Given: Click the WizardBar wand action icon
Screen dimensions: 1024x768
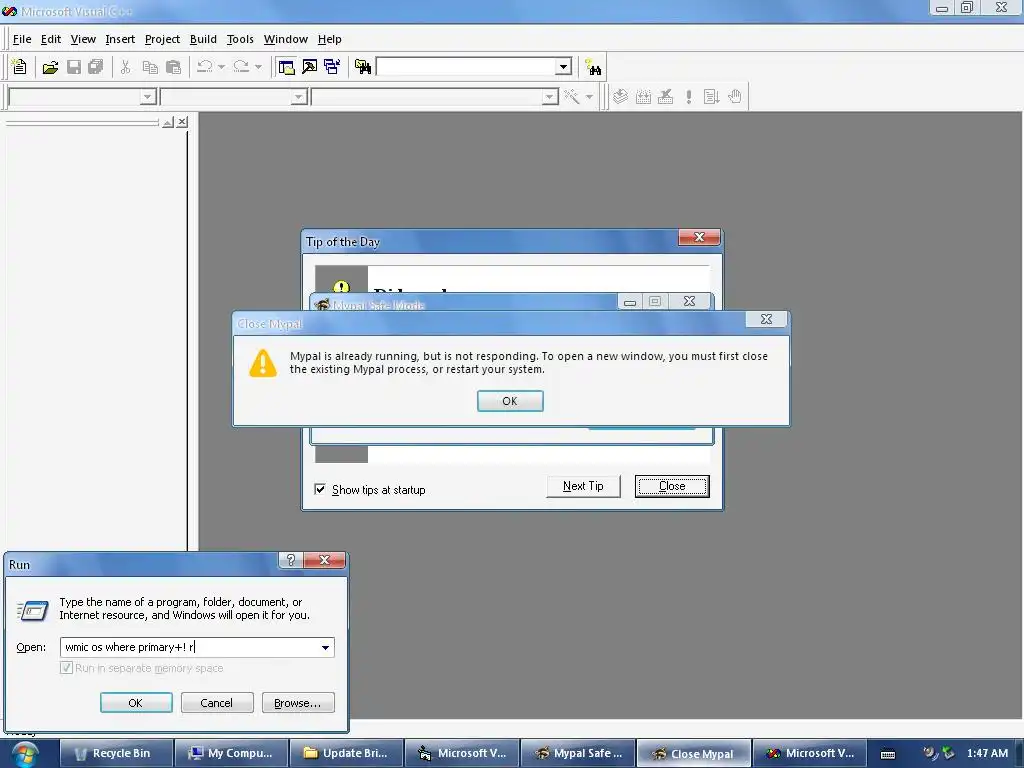Looking at the screenshot, I should (571, 97).
